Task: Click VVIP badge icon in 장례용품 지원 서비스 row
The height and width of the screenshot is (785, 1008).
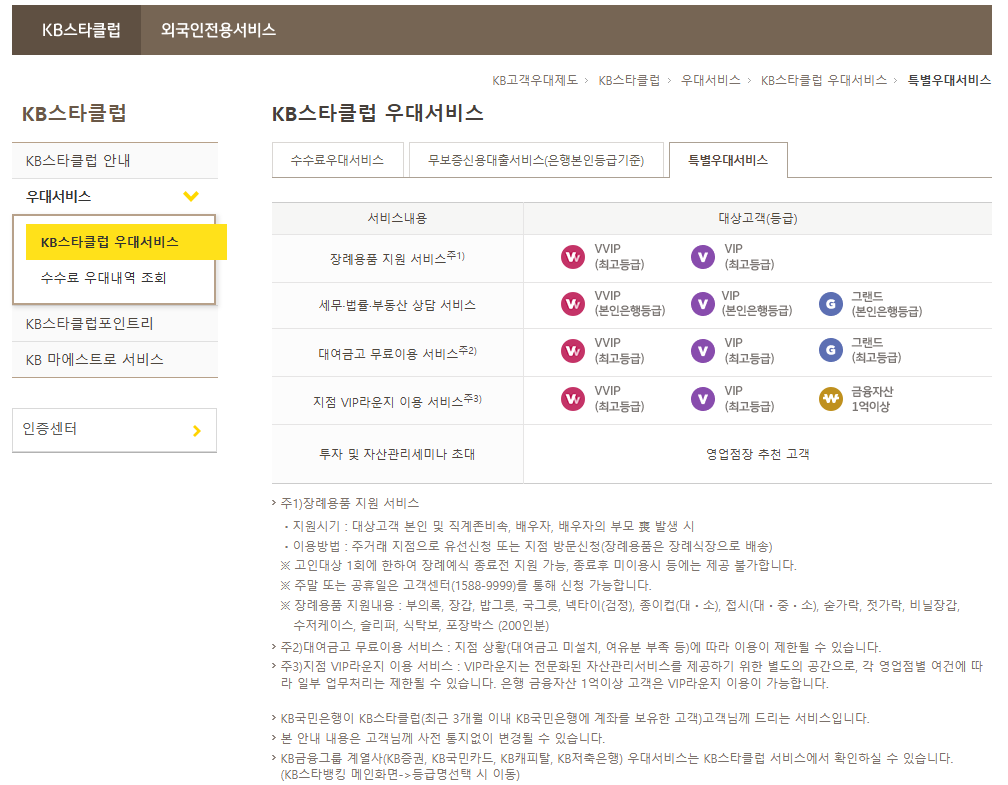Action: [572, 257]
